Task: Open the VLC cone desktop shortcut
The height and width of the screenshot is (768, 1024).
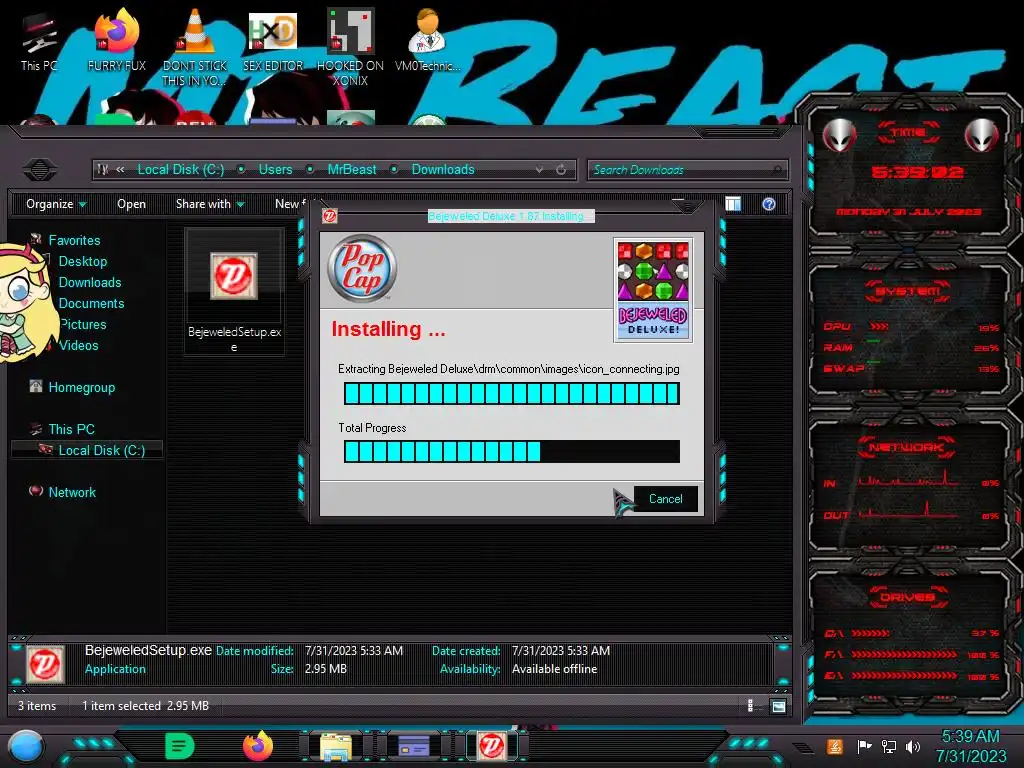Action: pos(195,47)
